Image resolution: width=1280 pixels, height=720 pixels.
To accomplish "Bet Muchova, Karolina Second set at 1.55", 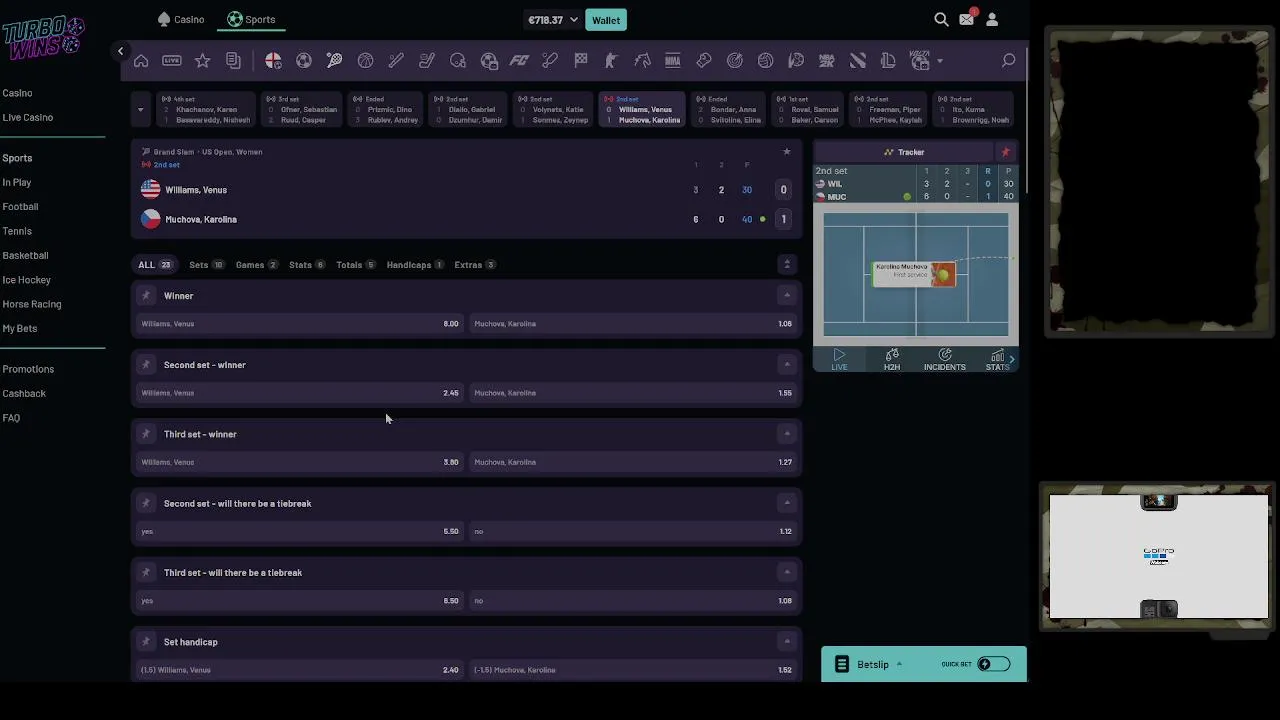I will click(x=633, y=393).
